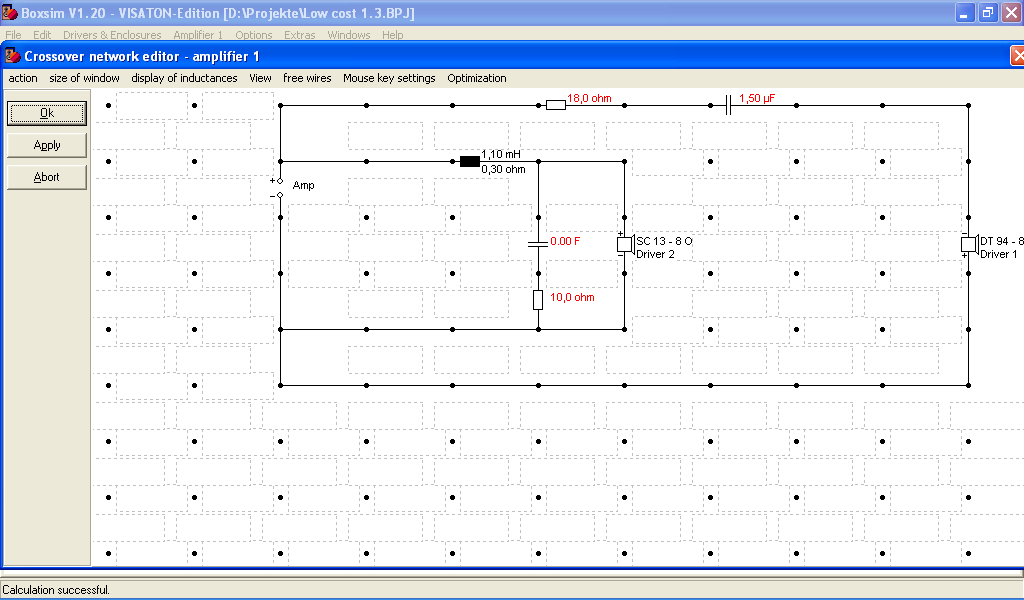Click the 1,10 mH inductance label

(501, 155)
